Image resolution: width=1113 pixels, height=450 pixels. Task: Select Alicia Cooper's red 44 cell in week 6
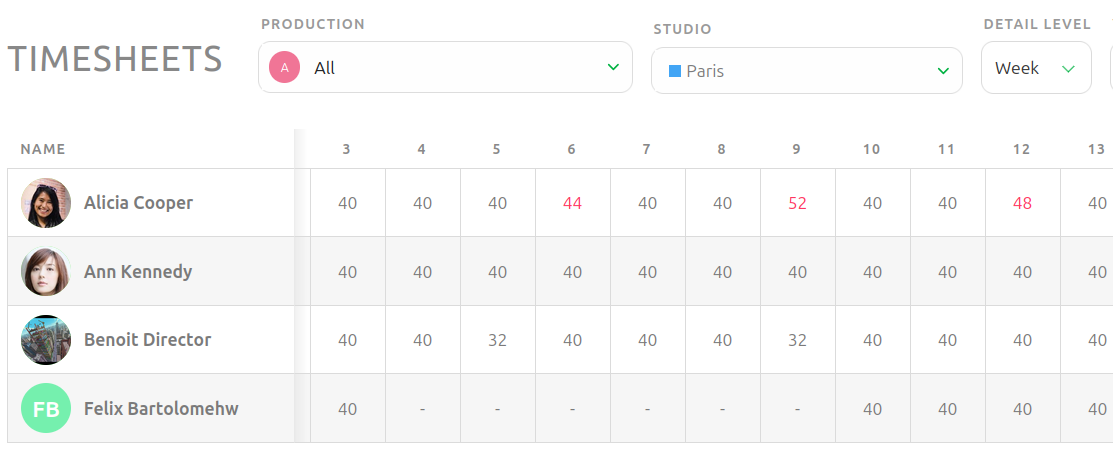(x=572, y=203)
